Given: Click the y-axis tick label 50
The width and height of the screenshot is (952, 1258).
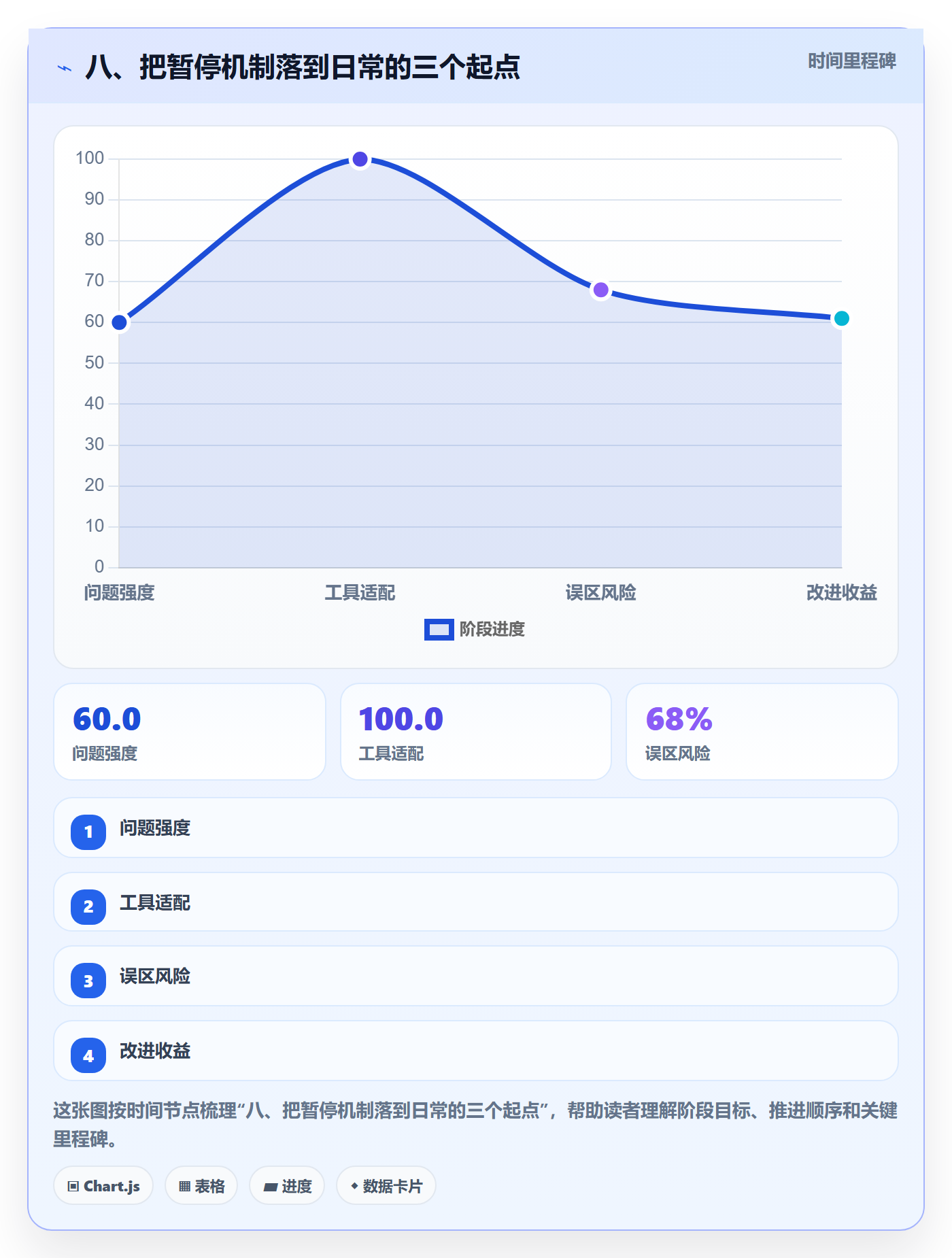Looking at the screenshot, I should pos(95,362).
